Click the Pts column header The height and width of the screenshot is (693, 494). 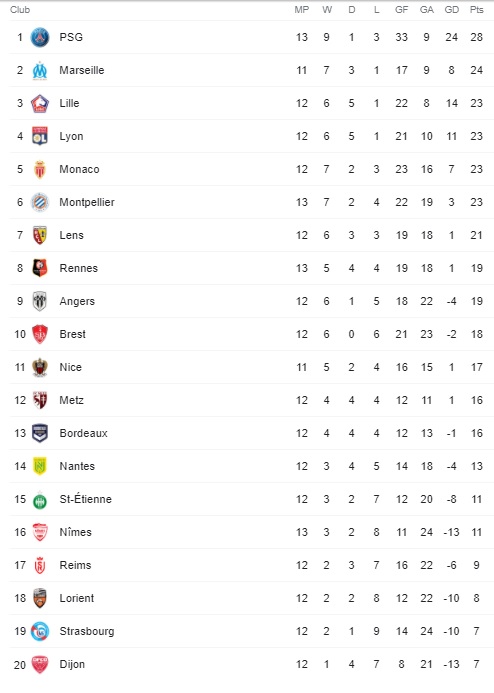coord(476,10)
